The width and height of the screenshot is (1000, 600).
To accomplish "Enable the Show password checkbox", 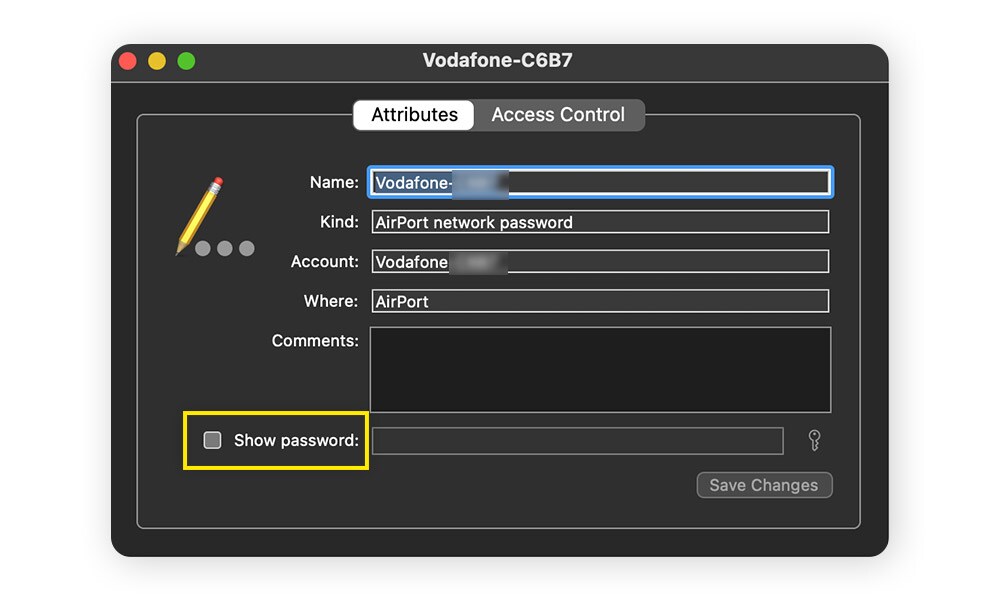I will click(212, 440).
